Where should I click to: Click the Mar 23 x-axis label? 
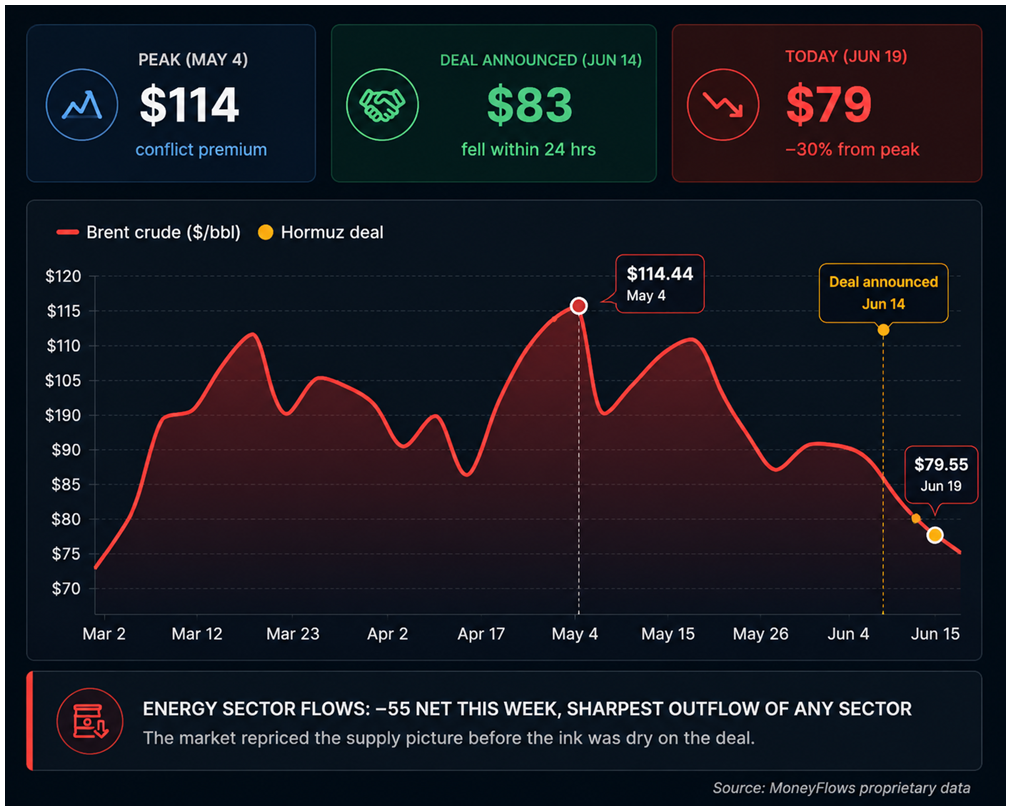click(x=293, y=634)
